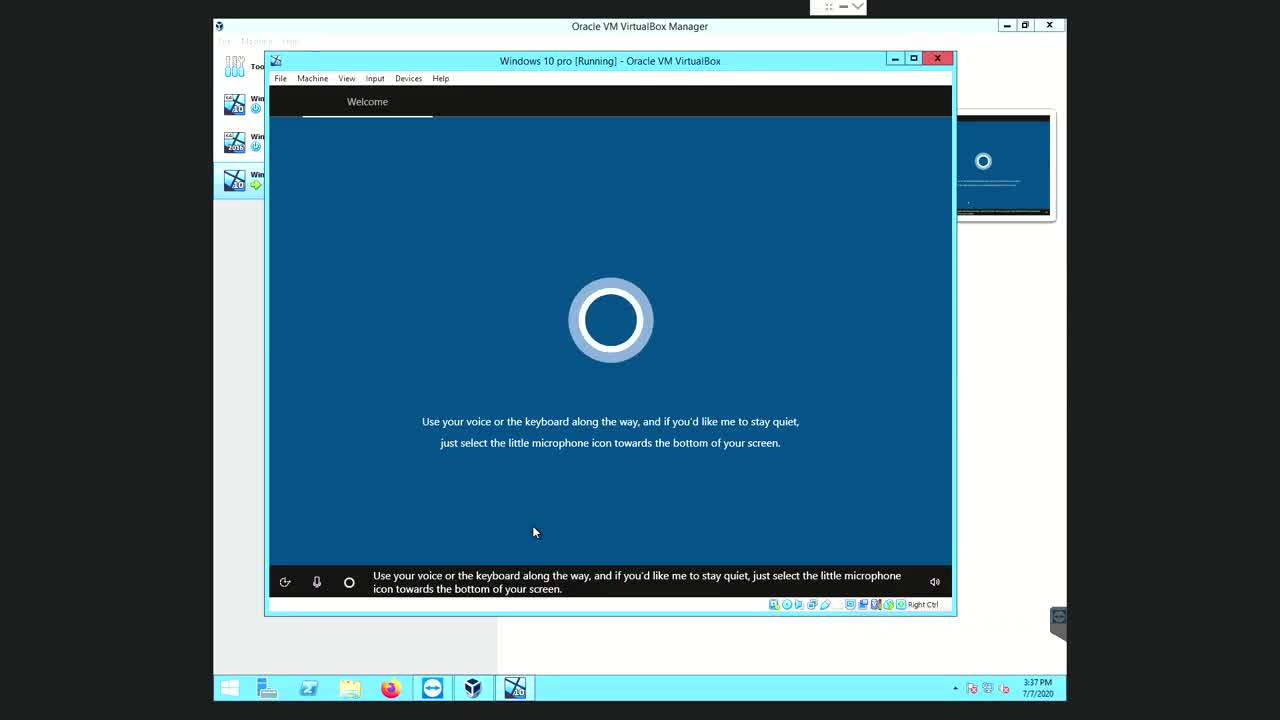Image resolution: width=1280 pixels, height=720 pixels.
Task: Click the keyboard capture indicator before Right Ctrl
Action: click(x=901, y=604)
